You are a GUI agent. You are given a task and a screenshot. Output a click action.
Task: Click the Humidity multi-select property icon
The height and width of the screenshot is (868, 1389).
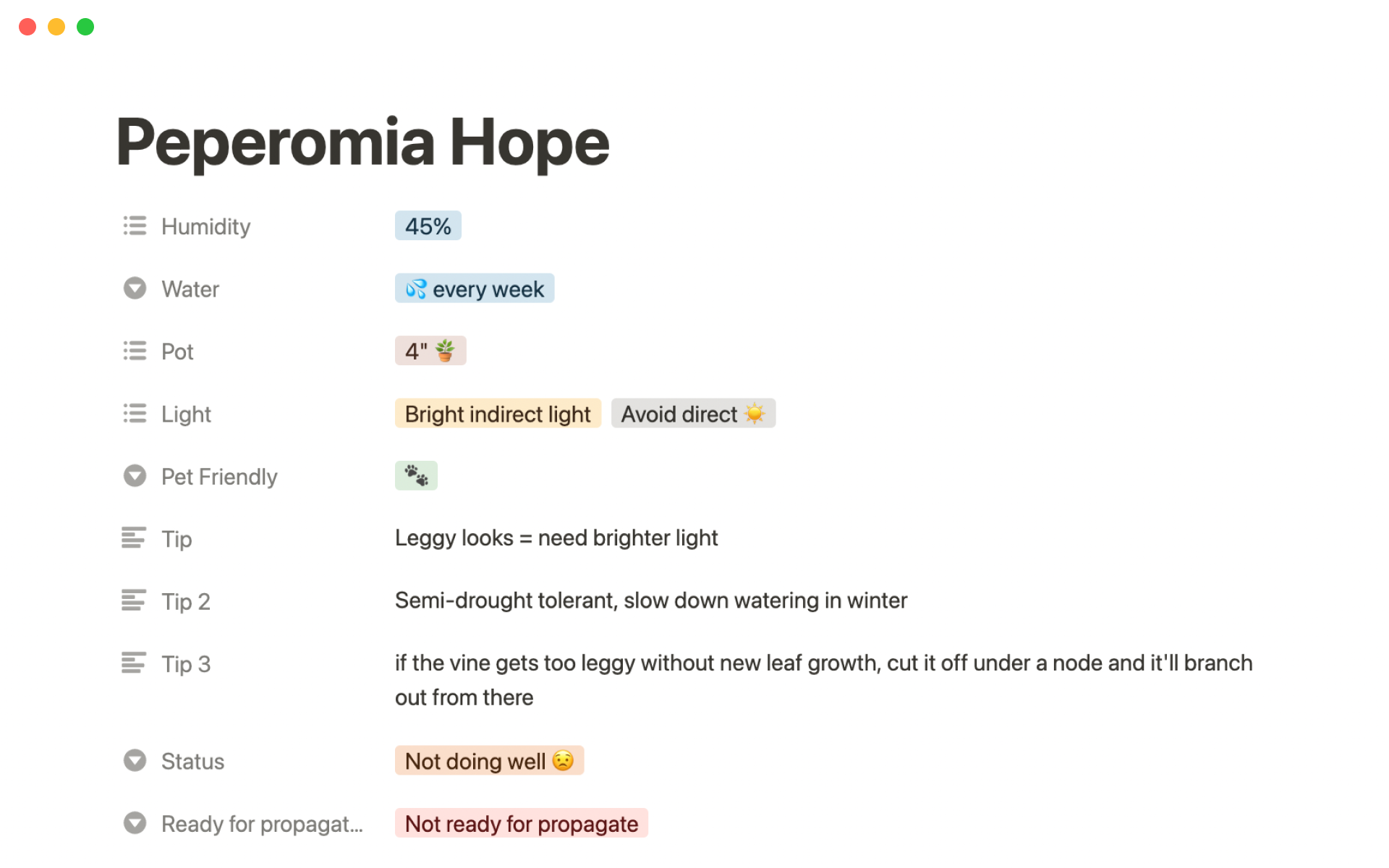point(135,226)
